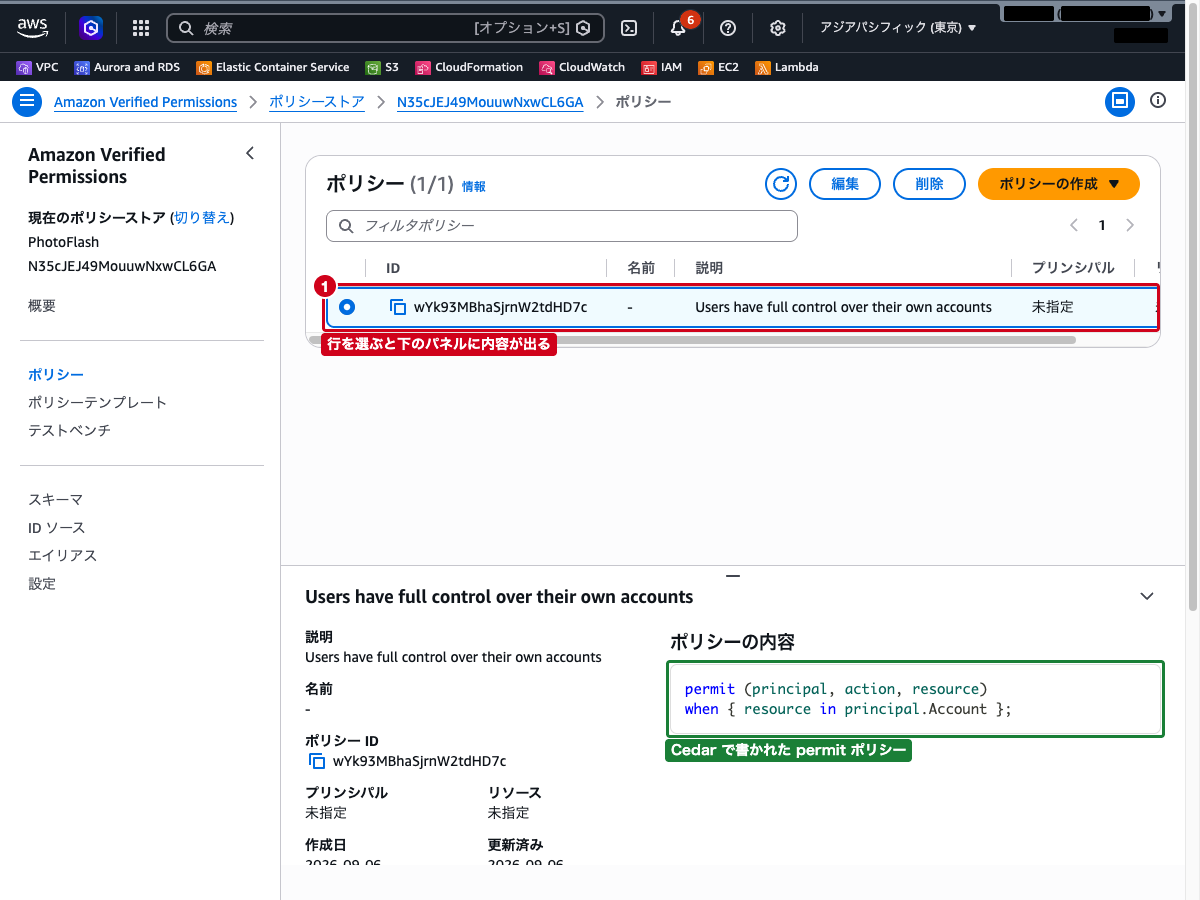Screen dimensions: 1200x900
Task: Open the account menu dropdown arrow
Action: pyautogui.click(x=1161, y=14)
